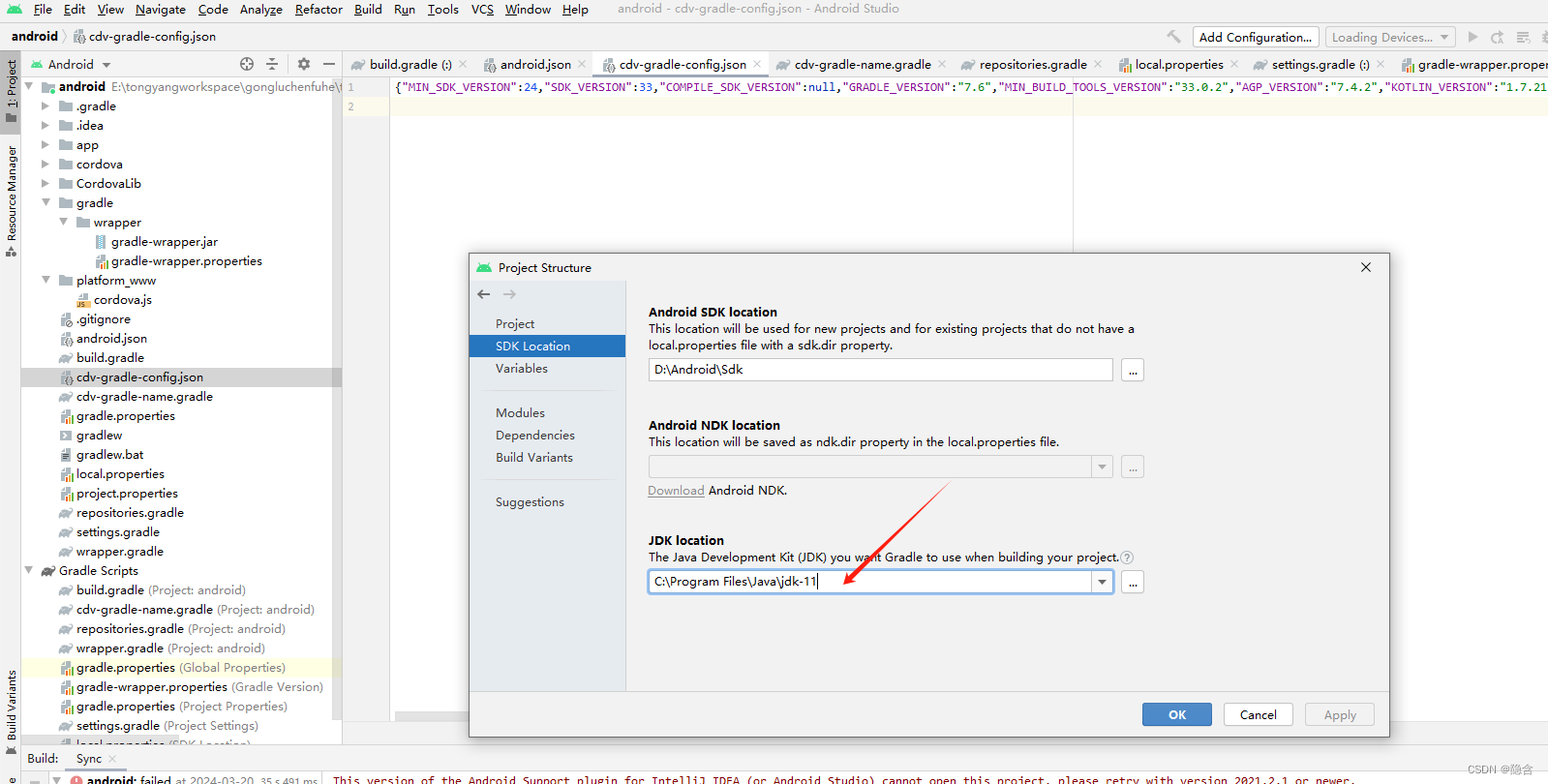Select Variables in Project Structure sidebar
Viewport: 1548px width, 784px height.
[x=522, y=369]
